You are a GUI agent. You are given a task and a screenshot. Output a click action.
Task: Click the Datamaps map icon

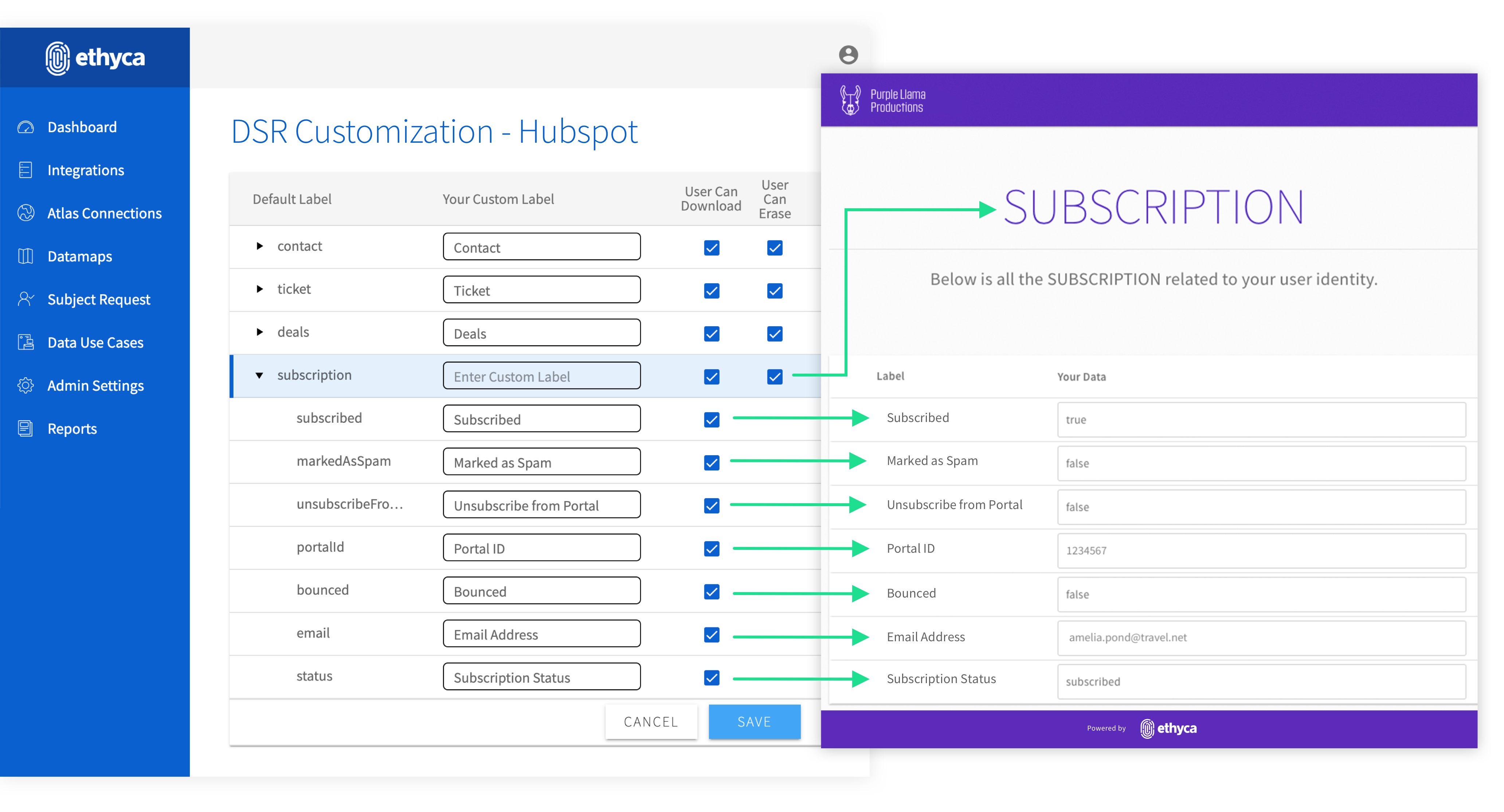[26, 256]
